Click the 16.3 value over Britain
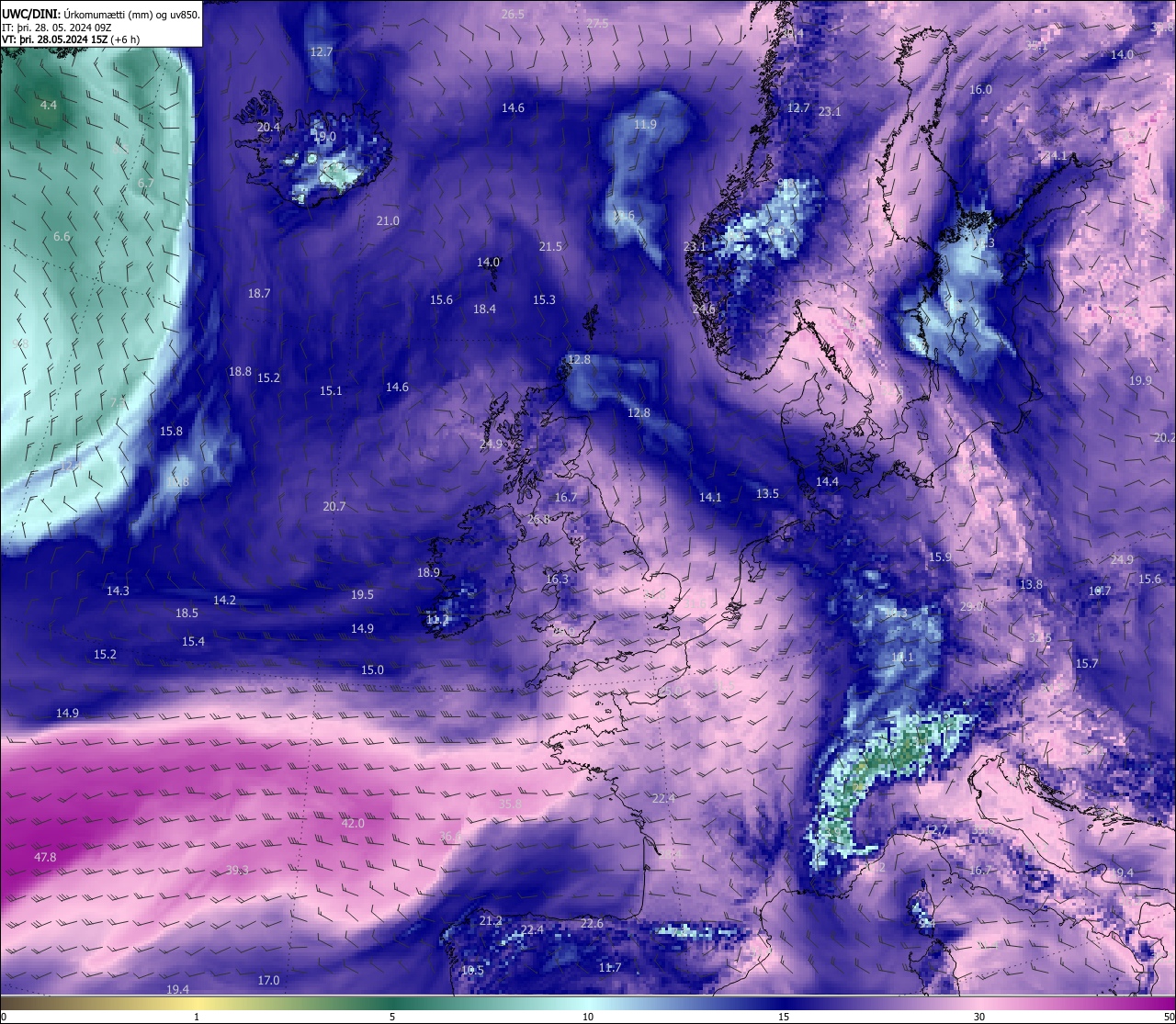This screenshot has height=1024, width=1176. point(557,580)
